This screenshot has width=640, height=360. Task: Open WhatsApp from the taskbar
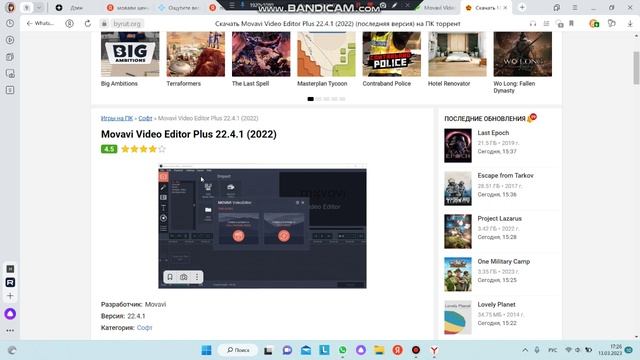[342, 350]
